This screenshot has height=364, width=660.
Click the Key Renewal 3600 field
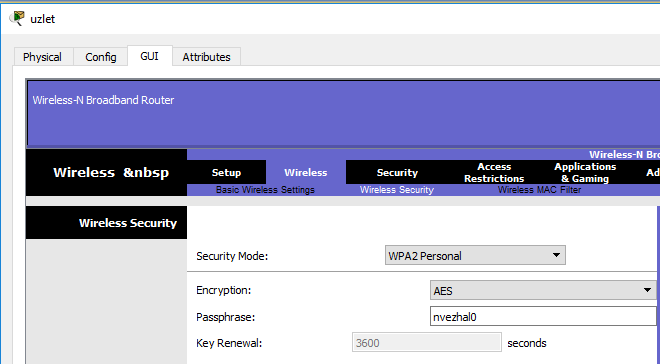coord(427,343)
